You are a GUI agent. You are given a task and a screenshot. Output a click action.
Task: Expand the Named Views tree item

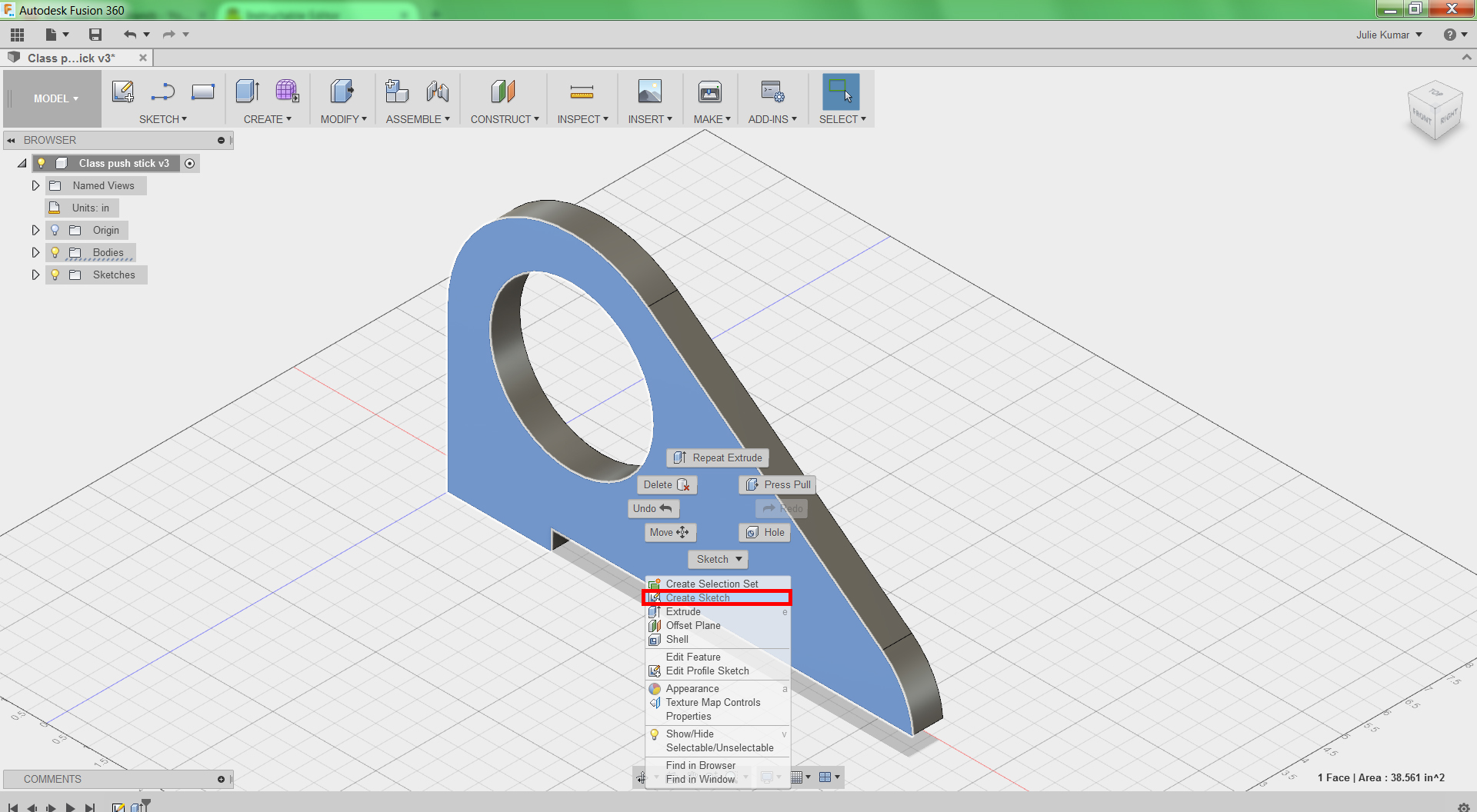[x=35, y=185]
